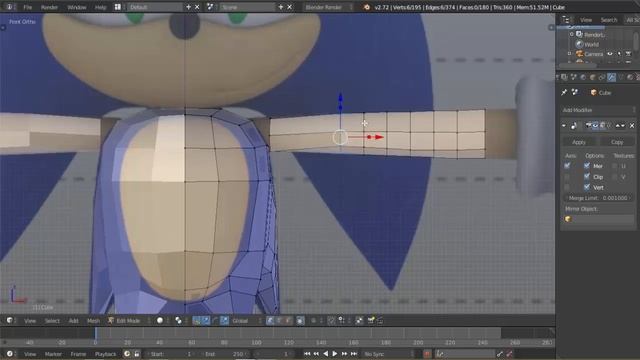Enable the rotate manipulator icon
The image size is (640, 360).
coord(215,320)
